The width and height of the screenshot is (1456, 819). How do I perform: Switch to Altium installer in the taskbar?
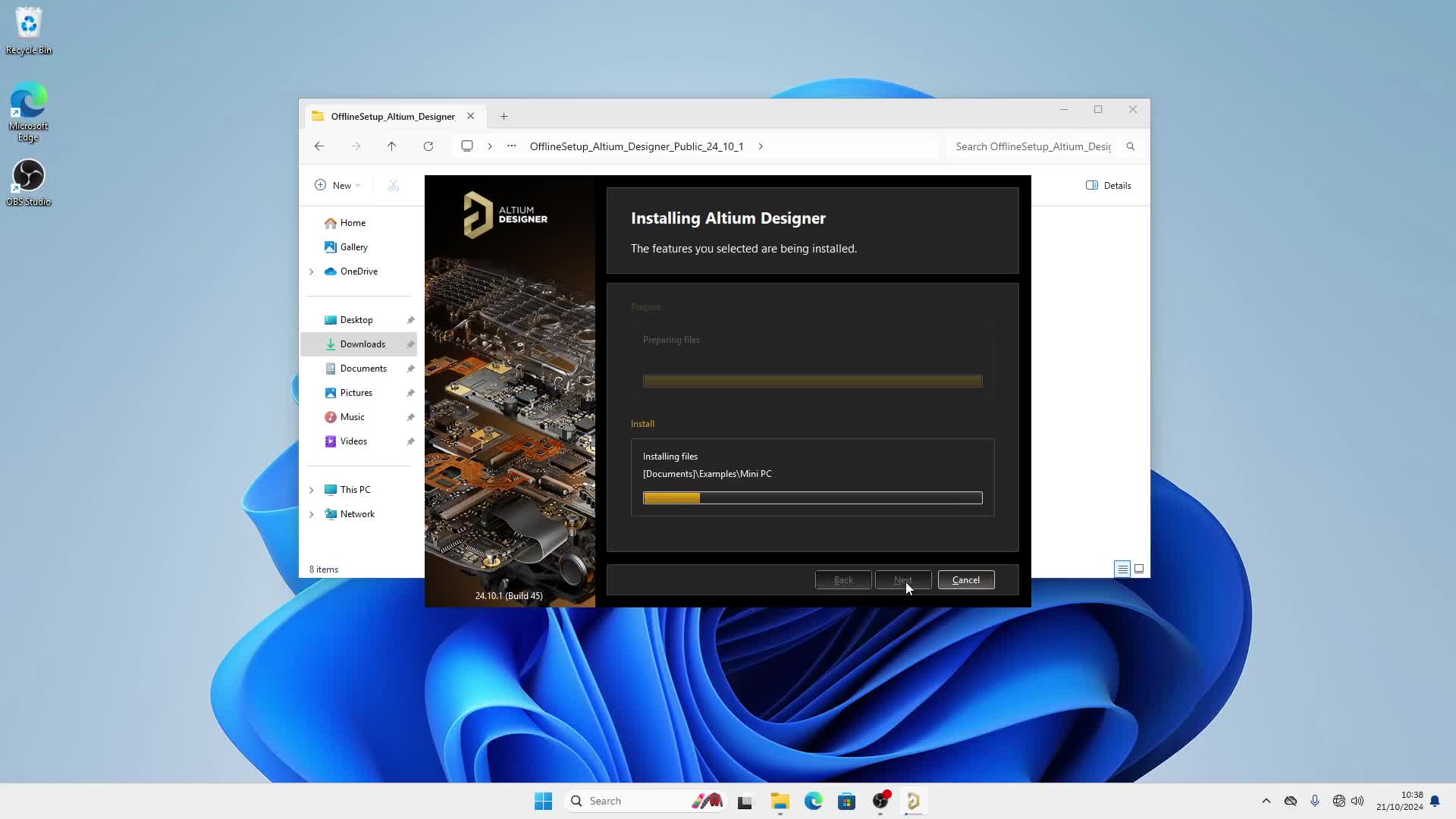[914, 801]
